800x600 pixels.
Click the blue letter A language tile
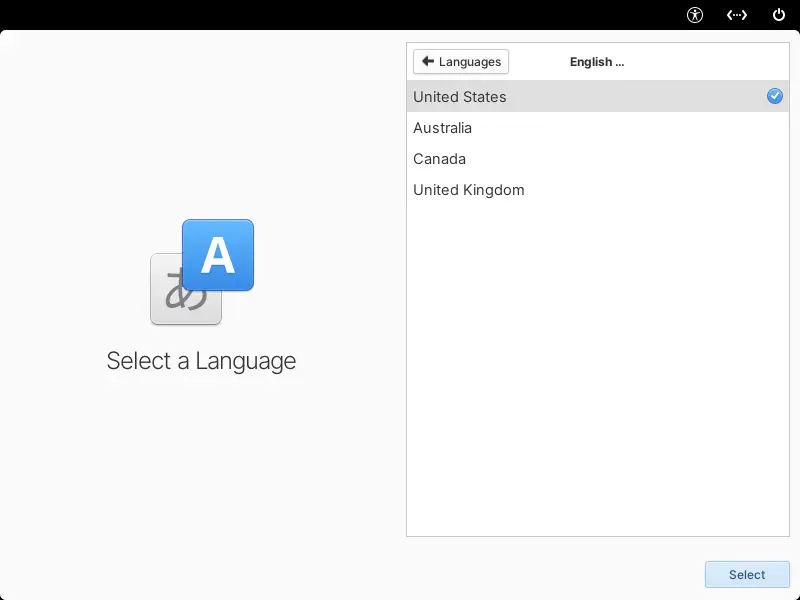(218, 255)
